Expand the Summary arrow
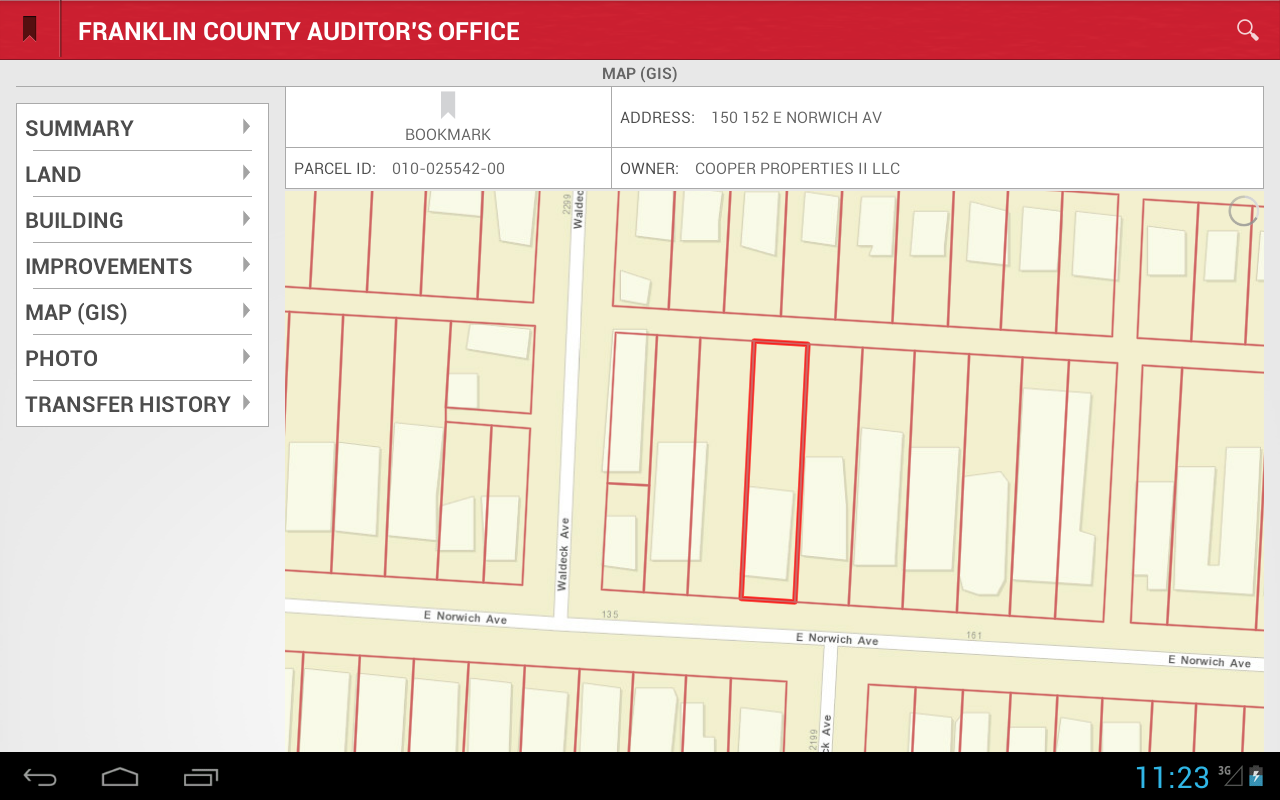This screenshot has height=800, width=1280. (x=246, y=127)
